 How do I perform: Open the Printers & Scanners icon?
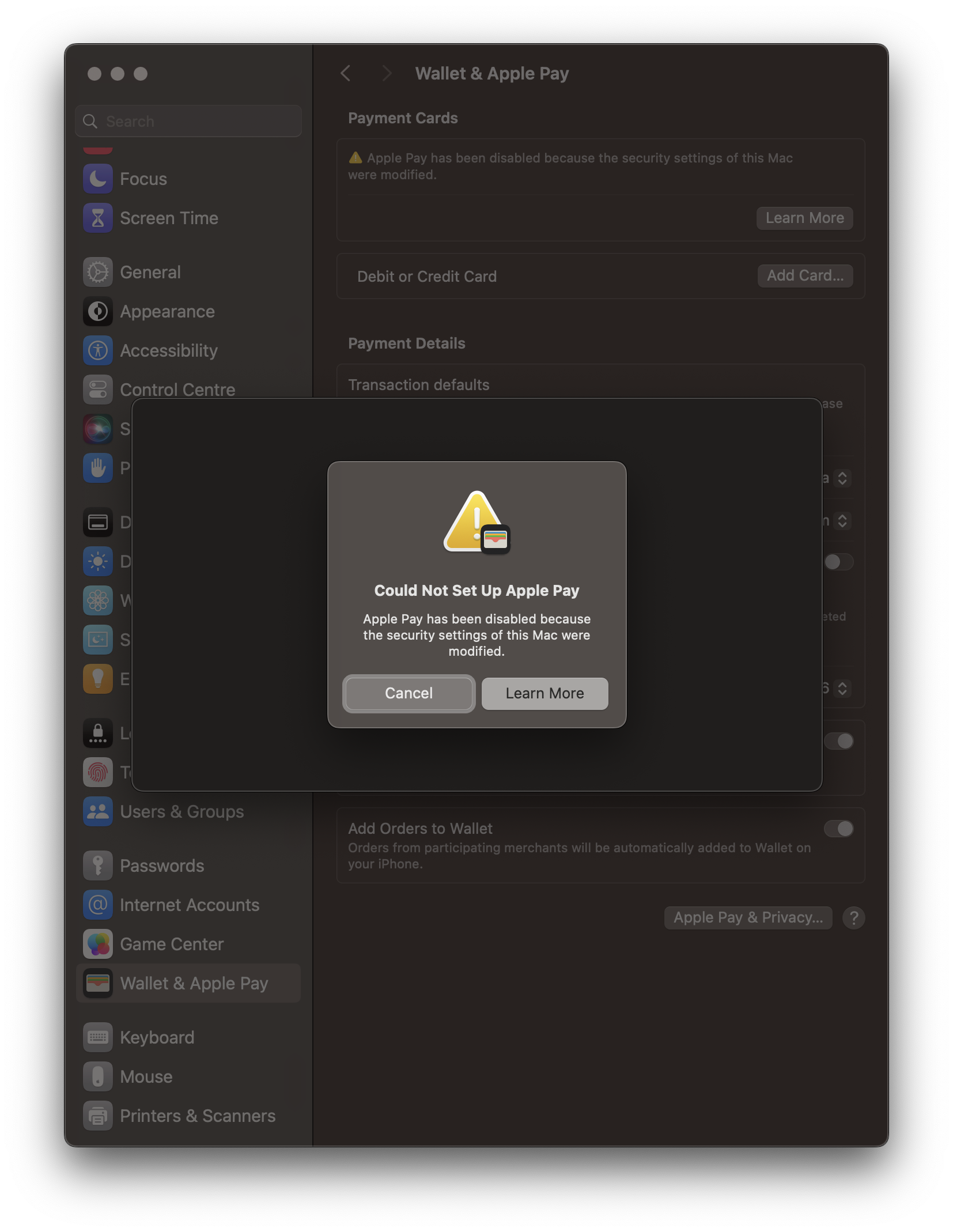click(98, 1116)
